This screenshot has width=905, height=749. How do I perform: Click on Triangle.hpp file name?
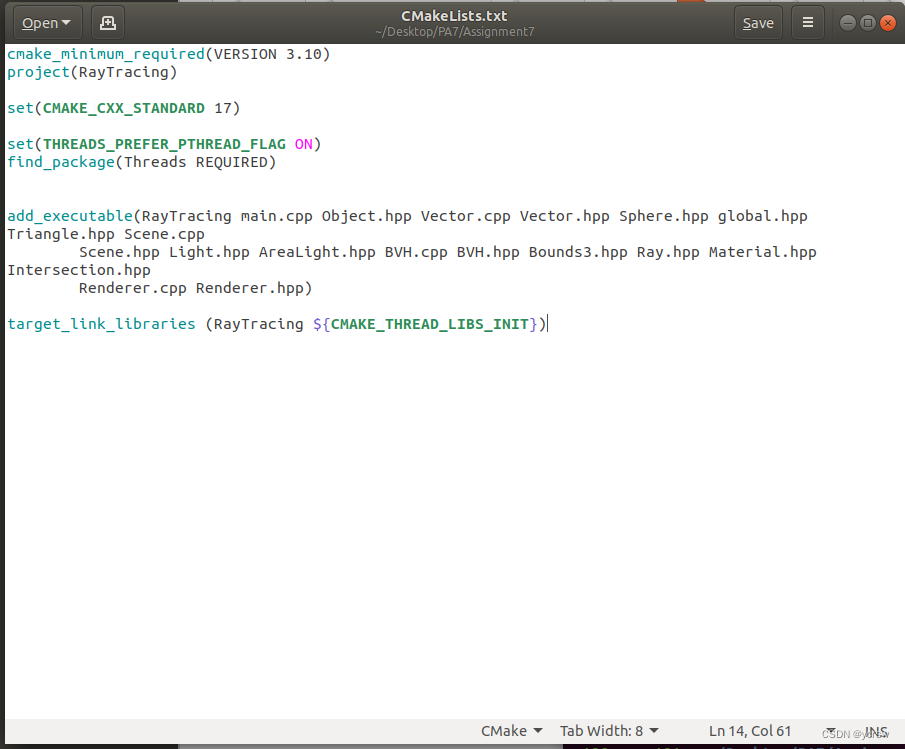(x=61, y=234)
